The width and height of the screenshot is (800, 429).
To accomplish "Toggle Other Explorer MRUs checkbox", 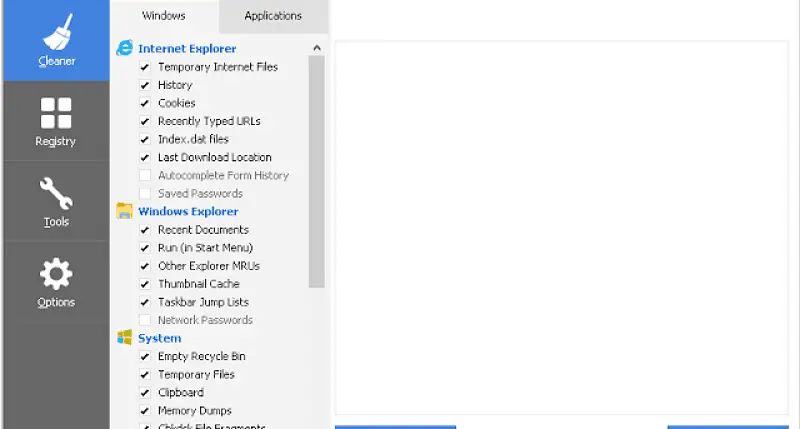I will point(145,266).
